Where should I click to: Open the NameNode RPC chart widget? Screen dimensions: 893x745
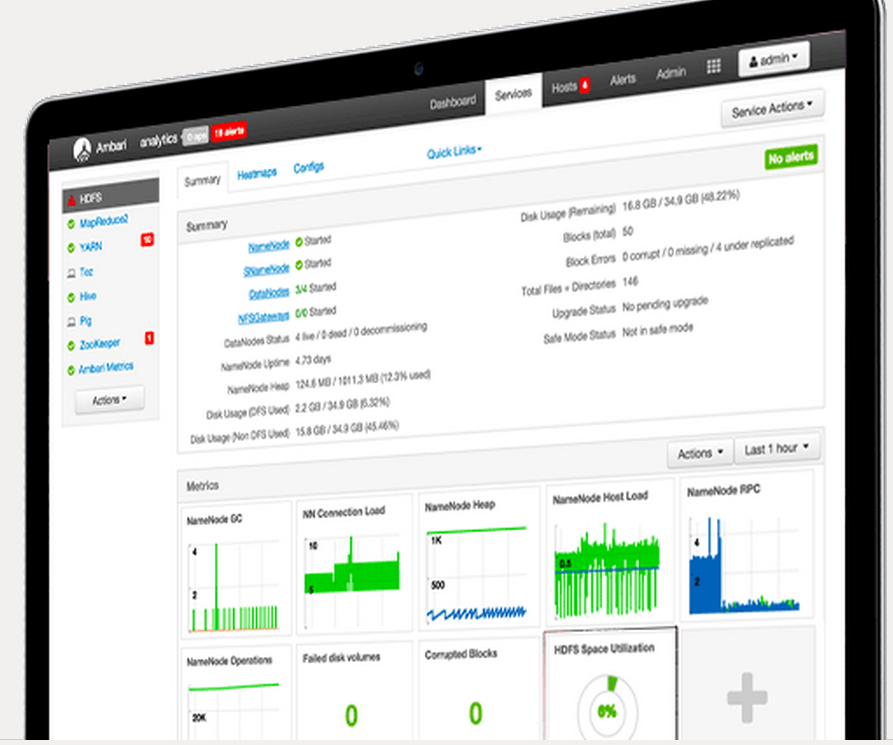pyautogui.click(x=746, y=545)
